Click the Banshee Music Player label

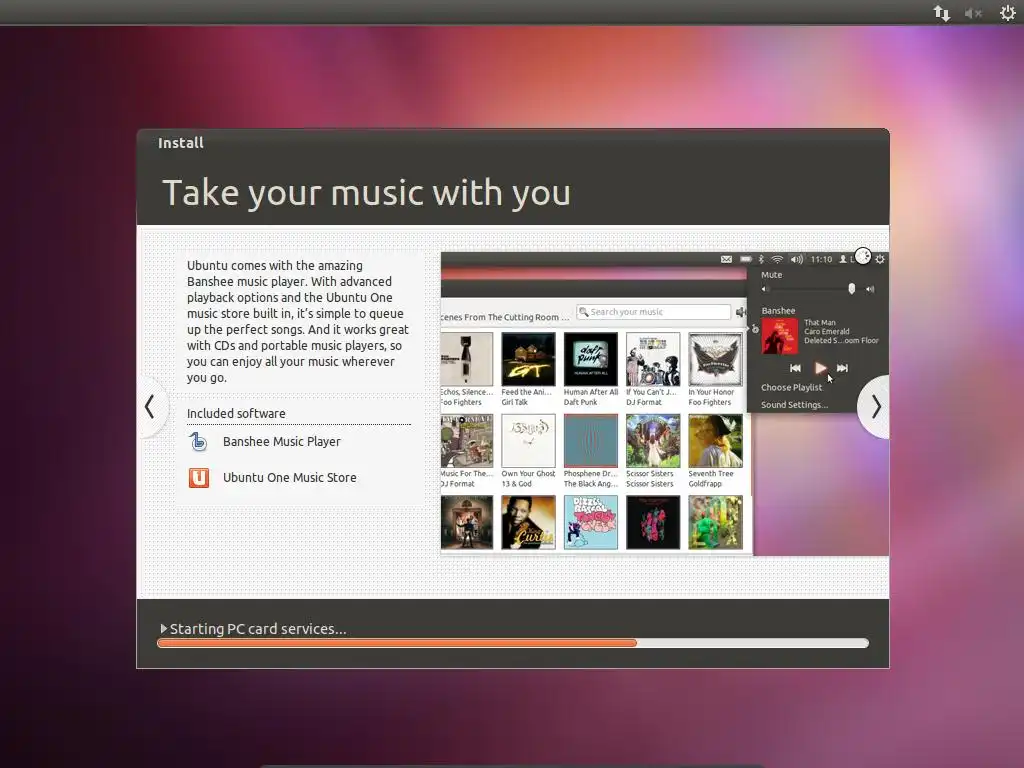tap(281, 442)
